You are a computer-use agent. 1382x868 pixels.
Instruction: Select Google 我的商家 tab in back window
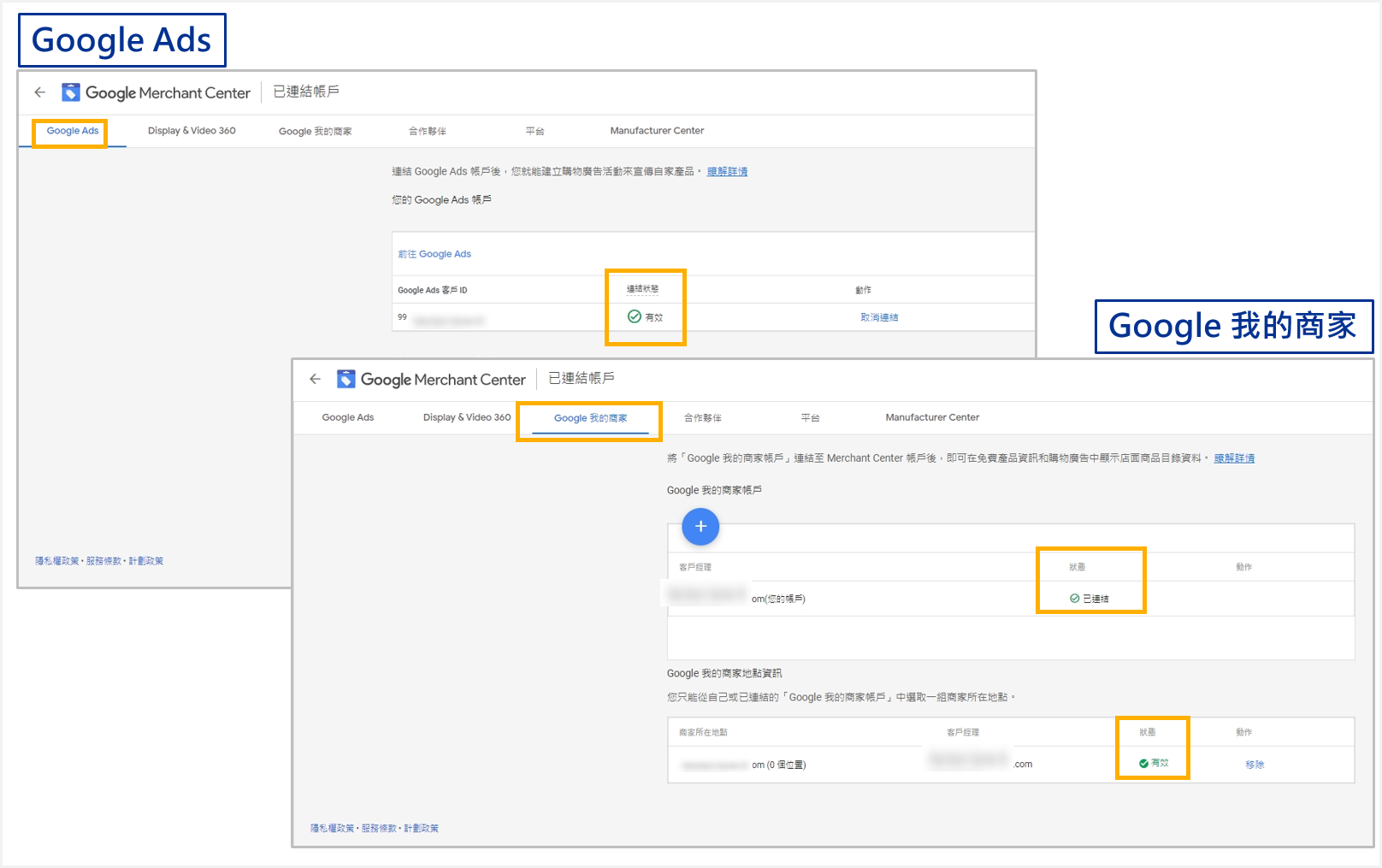(x=316, y=132)
